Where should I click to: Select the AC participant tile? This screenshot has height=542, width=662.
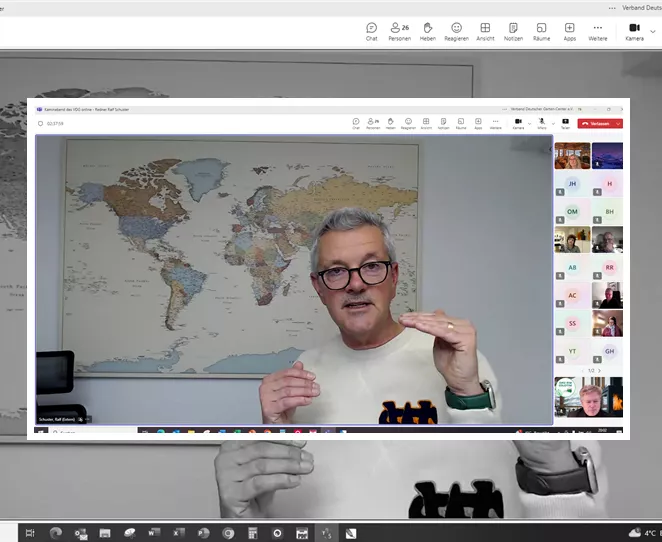coord(572,295)
